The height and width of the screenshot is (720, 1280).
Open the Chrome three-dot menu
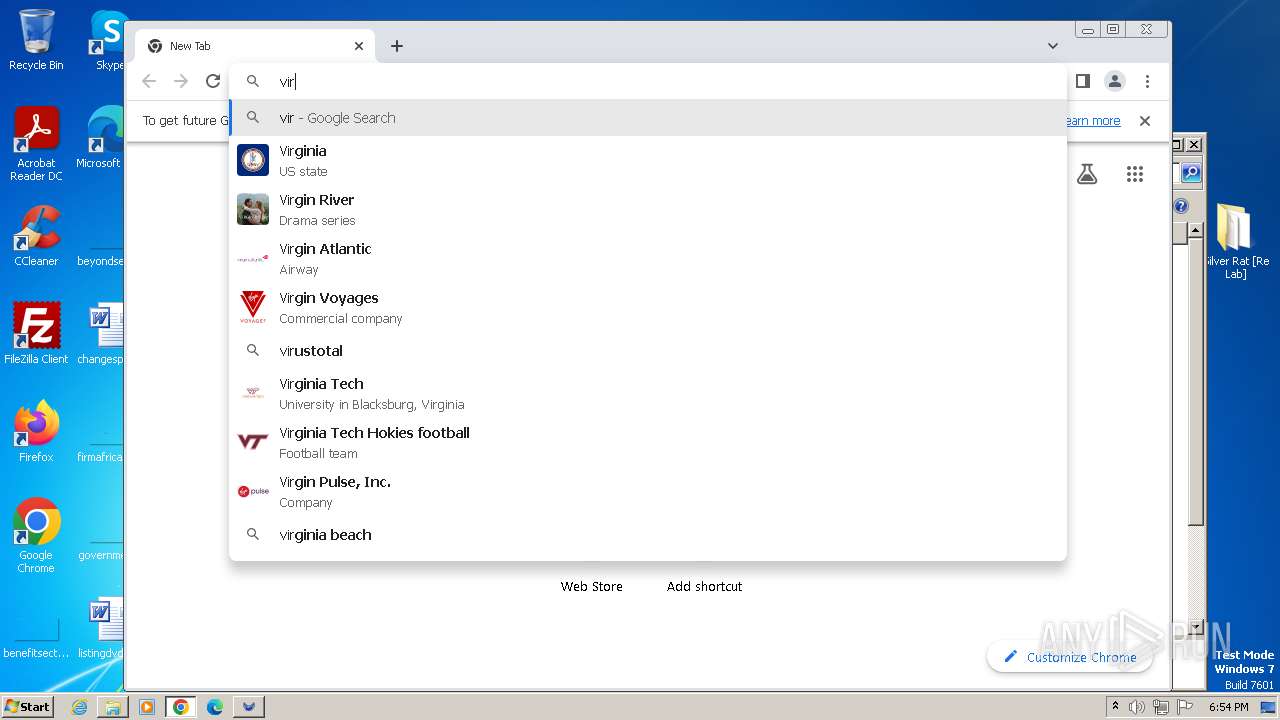pos(1147,81)
